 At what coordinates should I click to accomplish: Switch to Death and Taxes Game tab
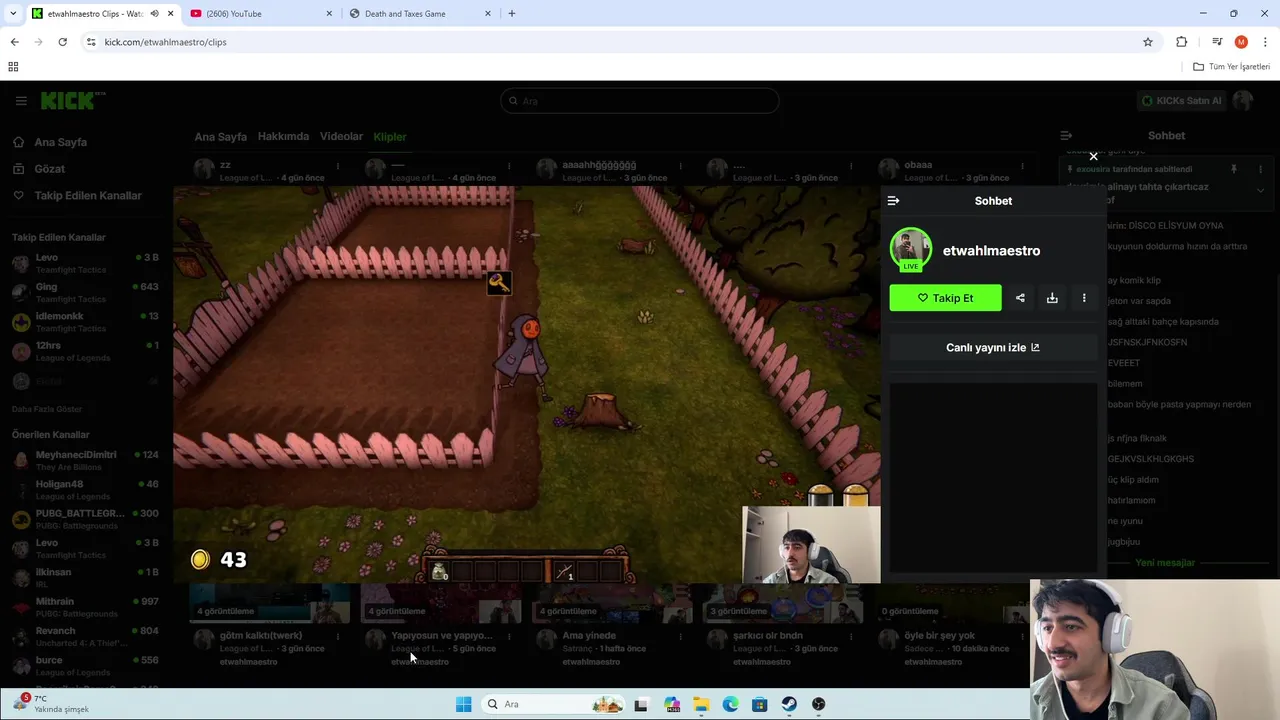(420, 14)
